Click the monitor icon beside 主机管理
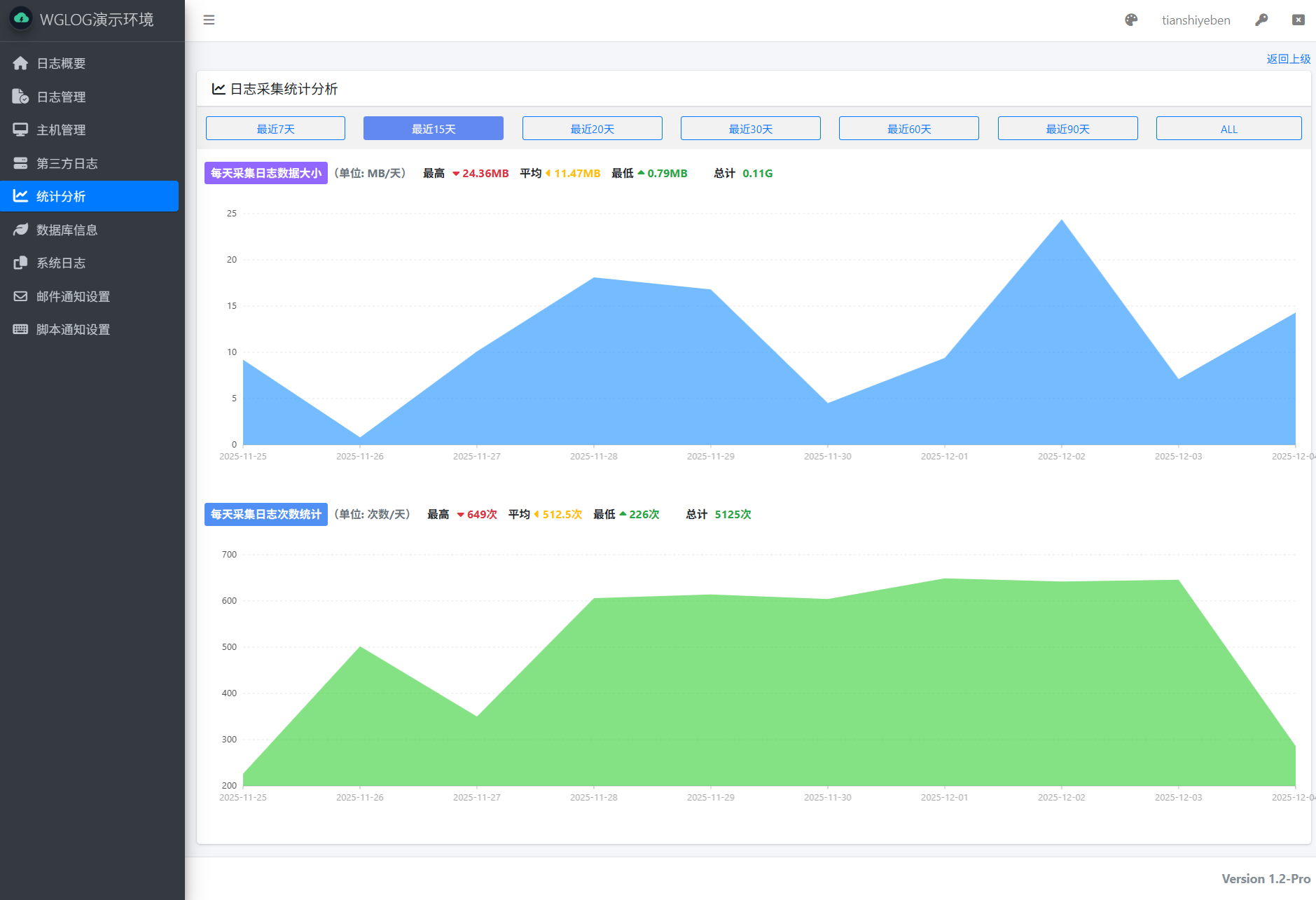Image resolution: width=1316 pixels, height=900 pixels. point(20,130)
